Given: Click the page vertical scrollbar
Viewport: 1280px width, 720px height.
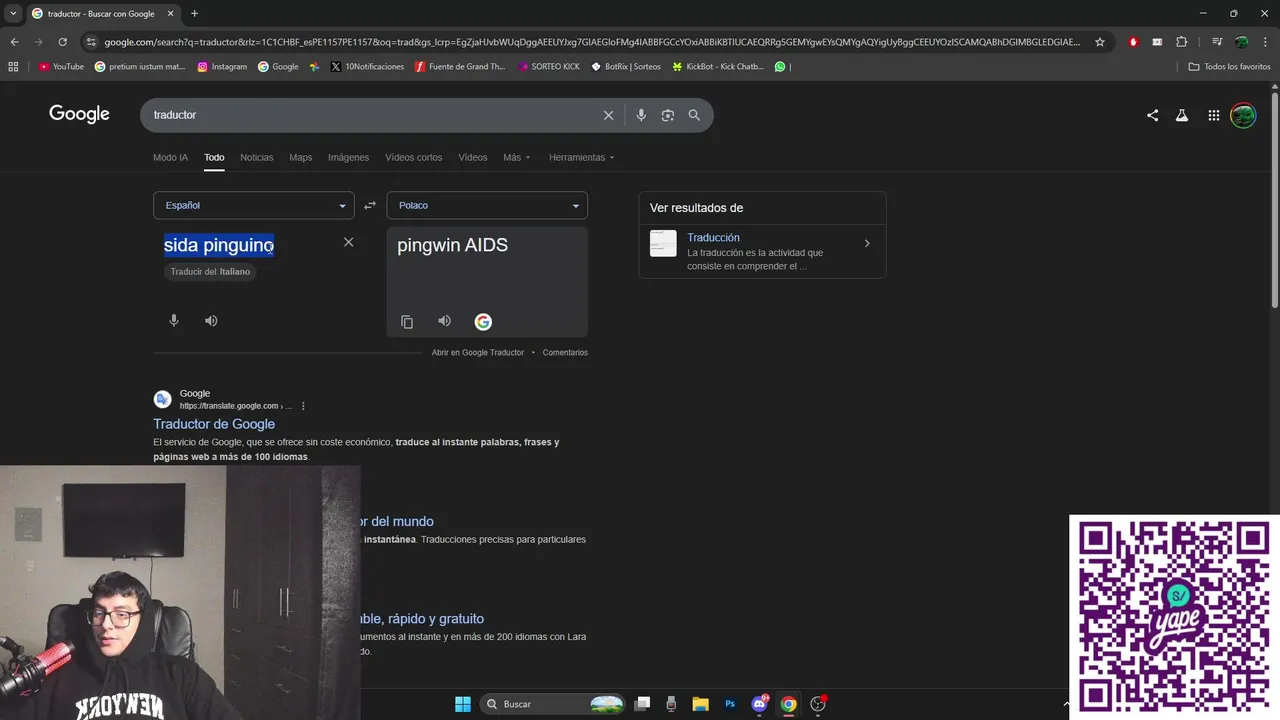Looking at the screenshot, I should pyautogui.click(x=1274, y=200).
